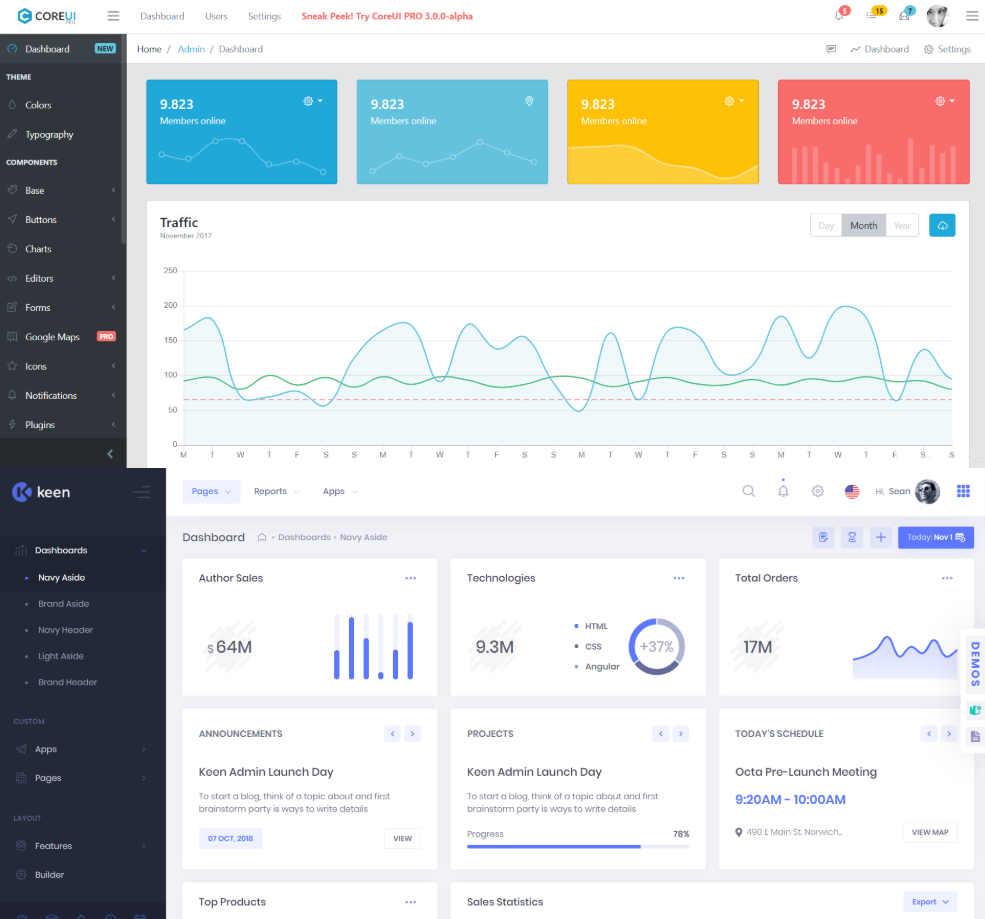
Task: Expand the Base sidebar menu
Action: pos(63,190)
